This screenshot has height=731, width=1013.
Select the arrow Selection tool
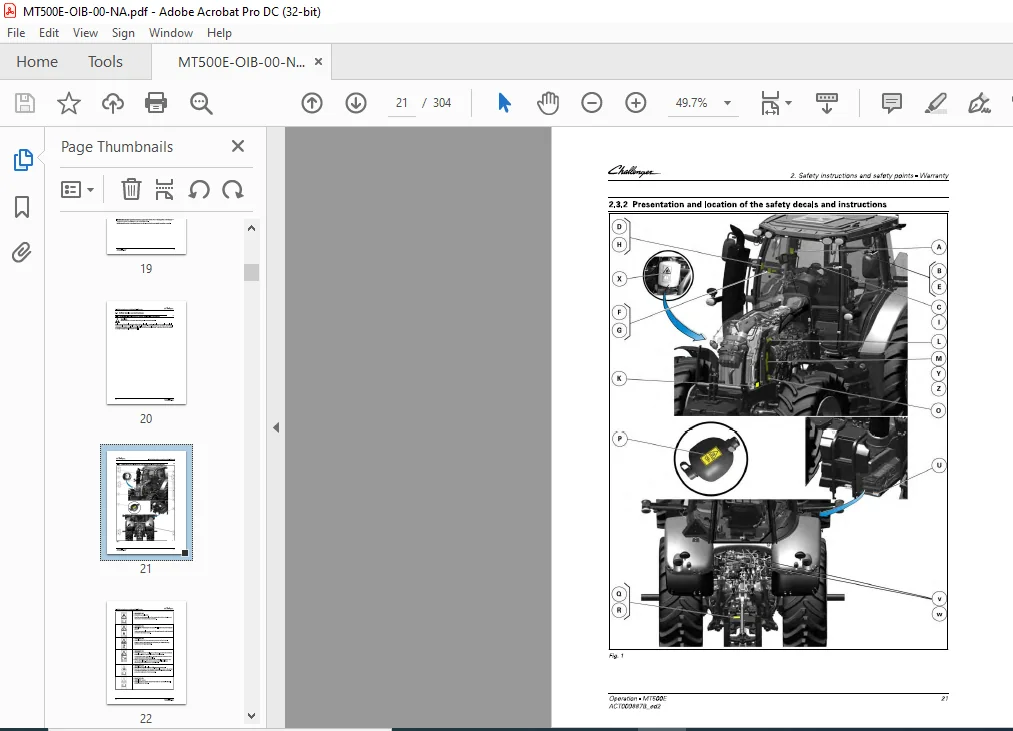[x=505, y=103]
